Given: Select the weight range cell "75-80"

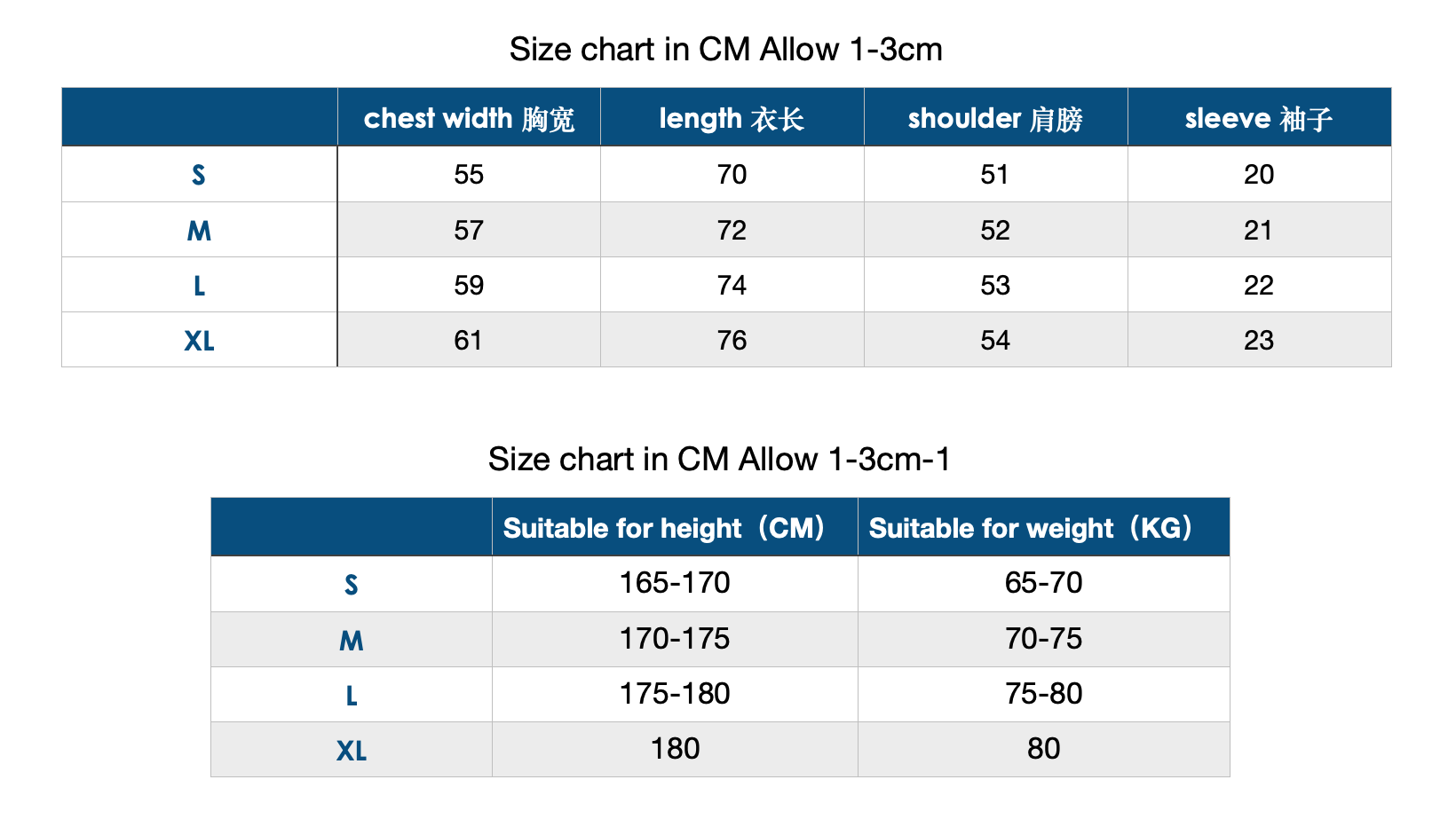Looking at the screenshot, I should click(x=1043, y=694).
